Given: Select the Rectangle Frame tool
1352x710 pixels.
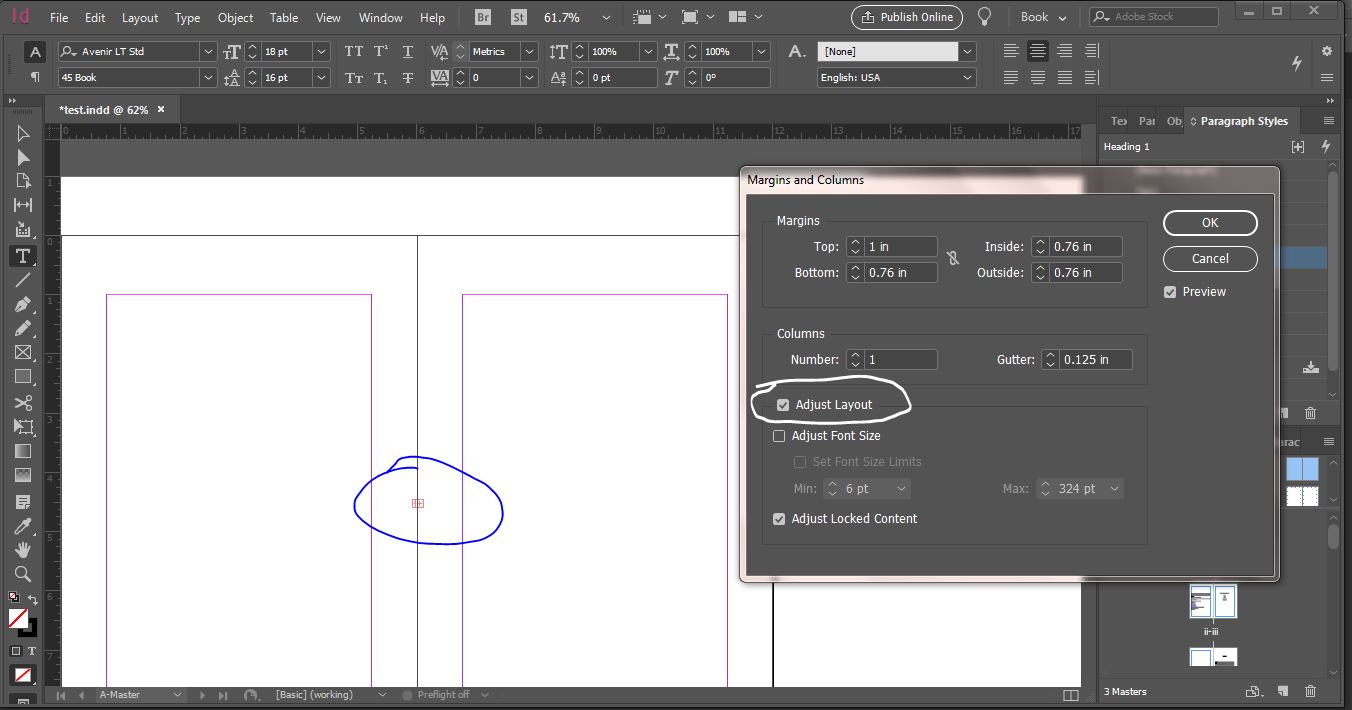Looking at the screenshot, I should coord(22,353).
